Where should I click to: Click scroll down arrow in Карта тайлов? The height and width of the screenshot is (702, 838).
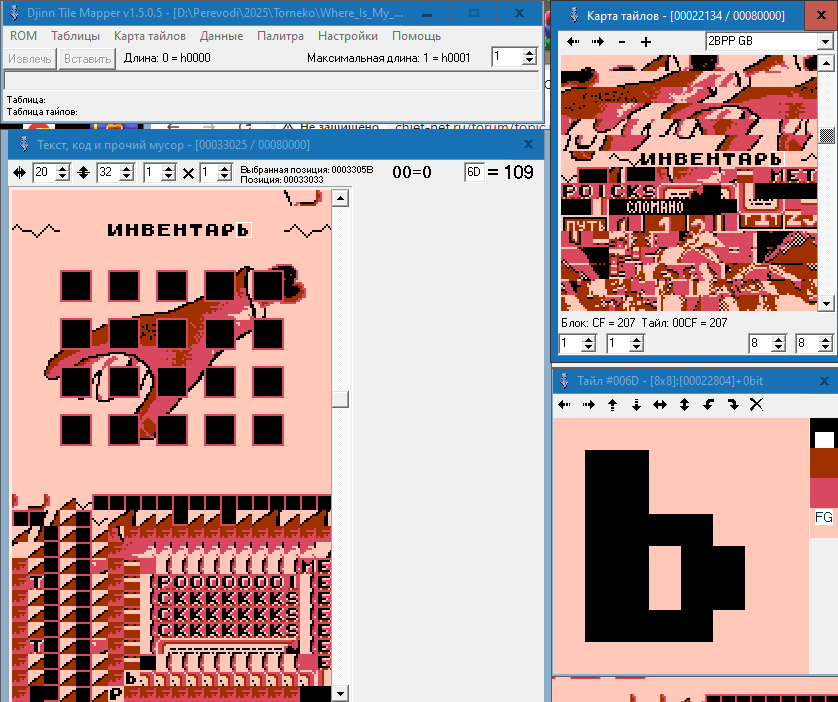[826, 303]
